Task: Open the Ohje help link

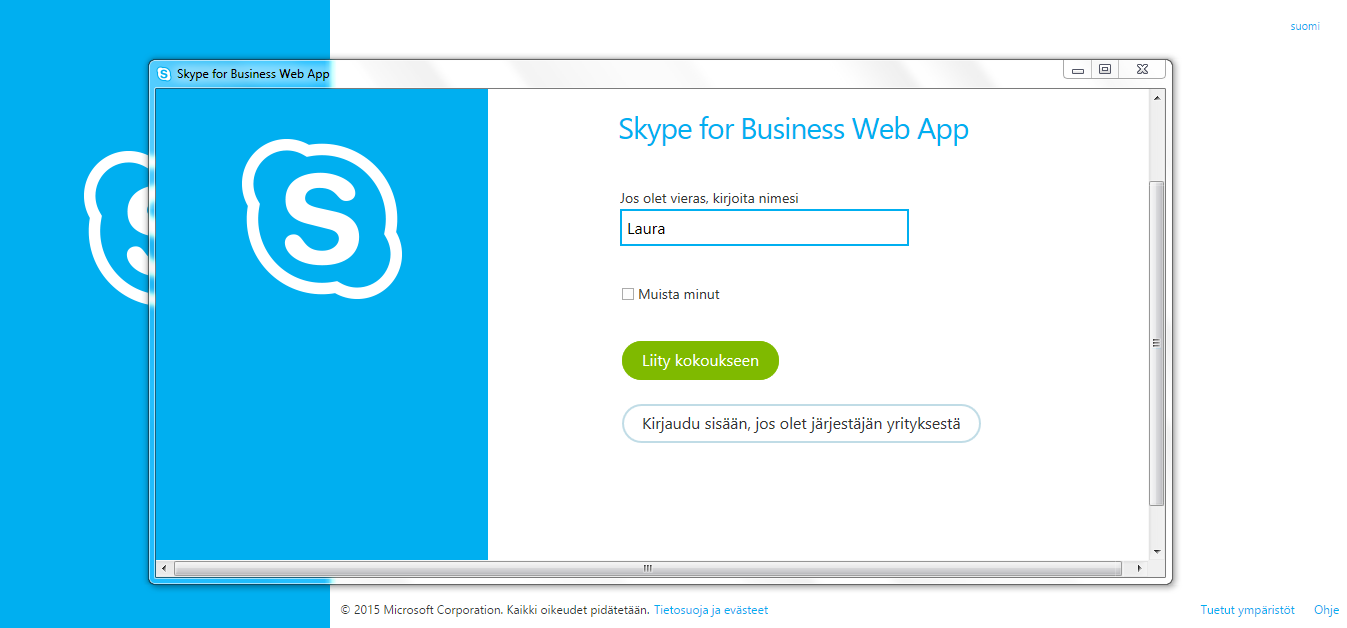Action: [x=1326, y=610]
